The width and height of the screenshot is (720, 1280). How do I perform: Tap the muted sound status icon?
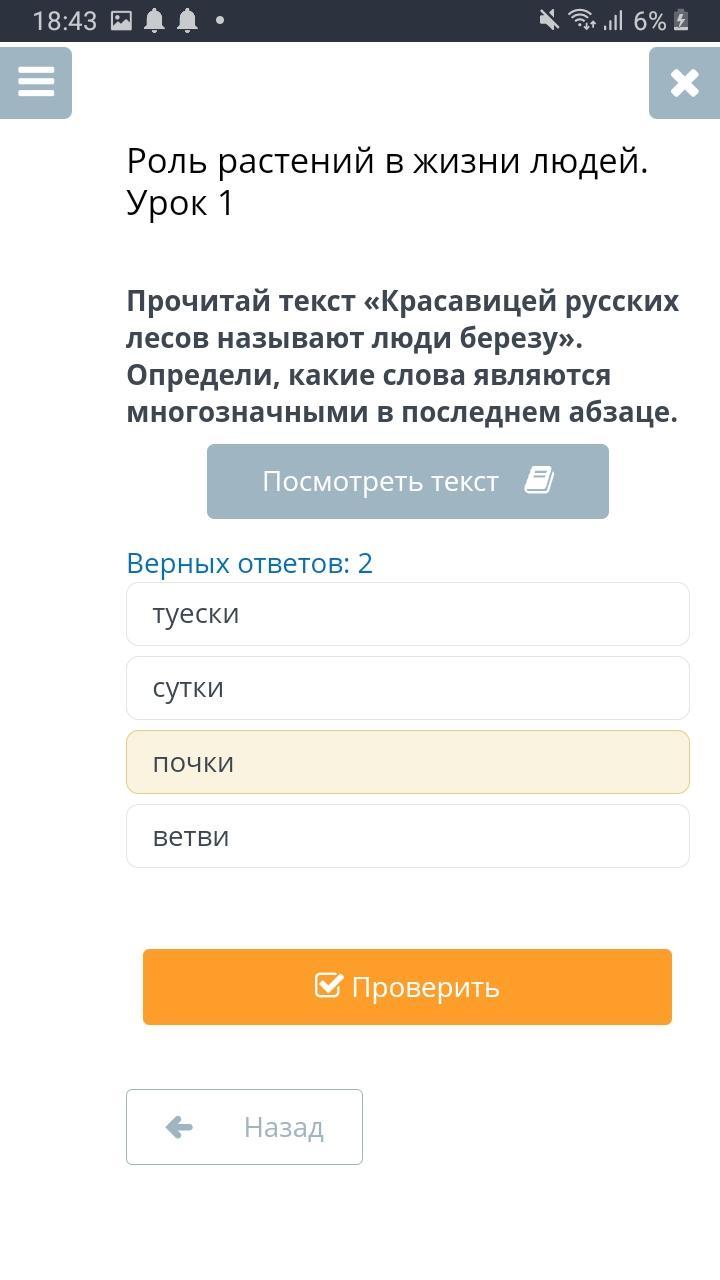tap(548, 20)
